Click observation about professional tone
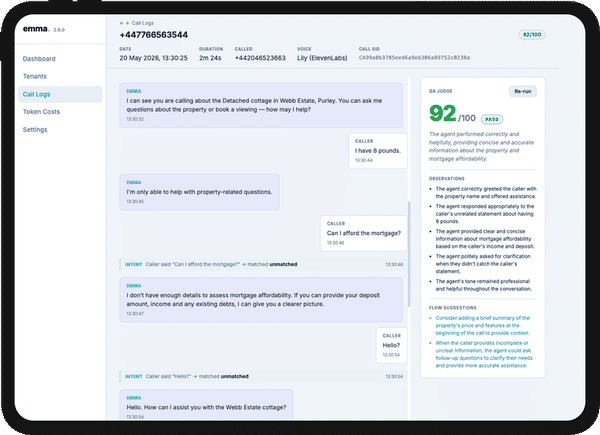The height and width of the screenshot is (435, 600). [x=483, y=285]
